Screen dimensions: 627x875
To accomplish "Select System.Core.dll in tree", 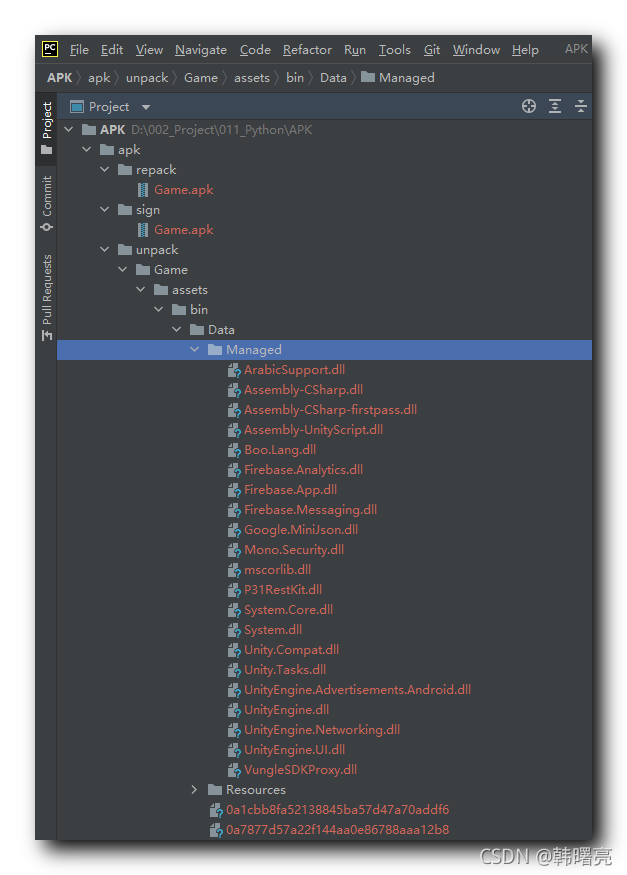I will [288, 610].
